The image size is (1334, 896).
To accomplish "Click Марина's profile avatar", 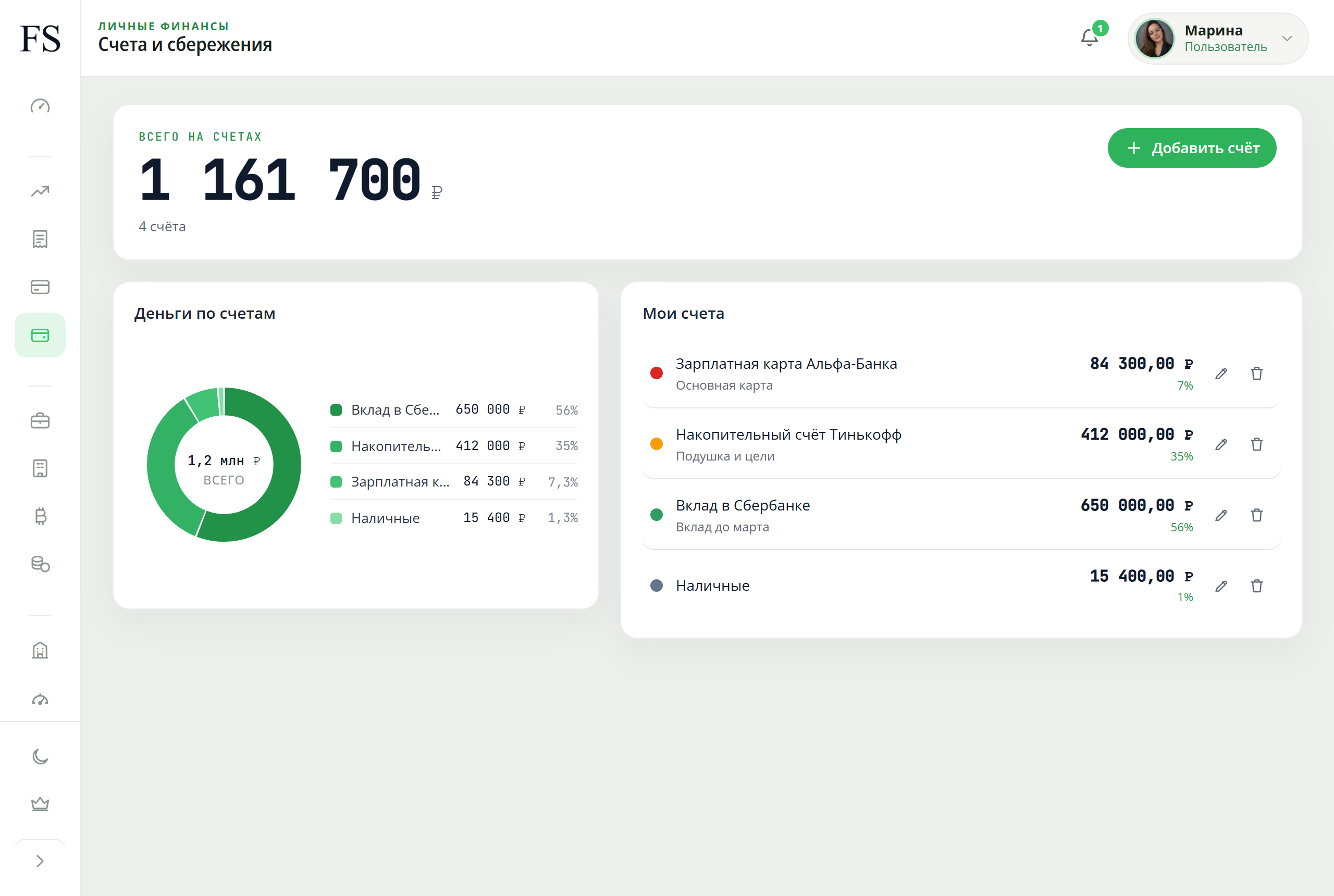I will [1155, 38].
